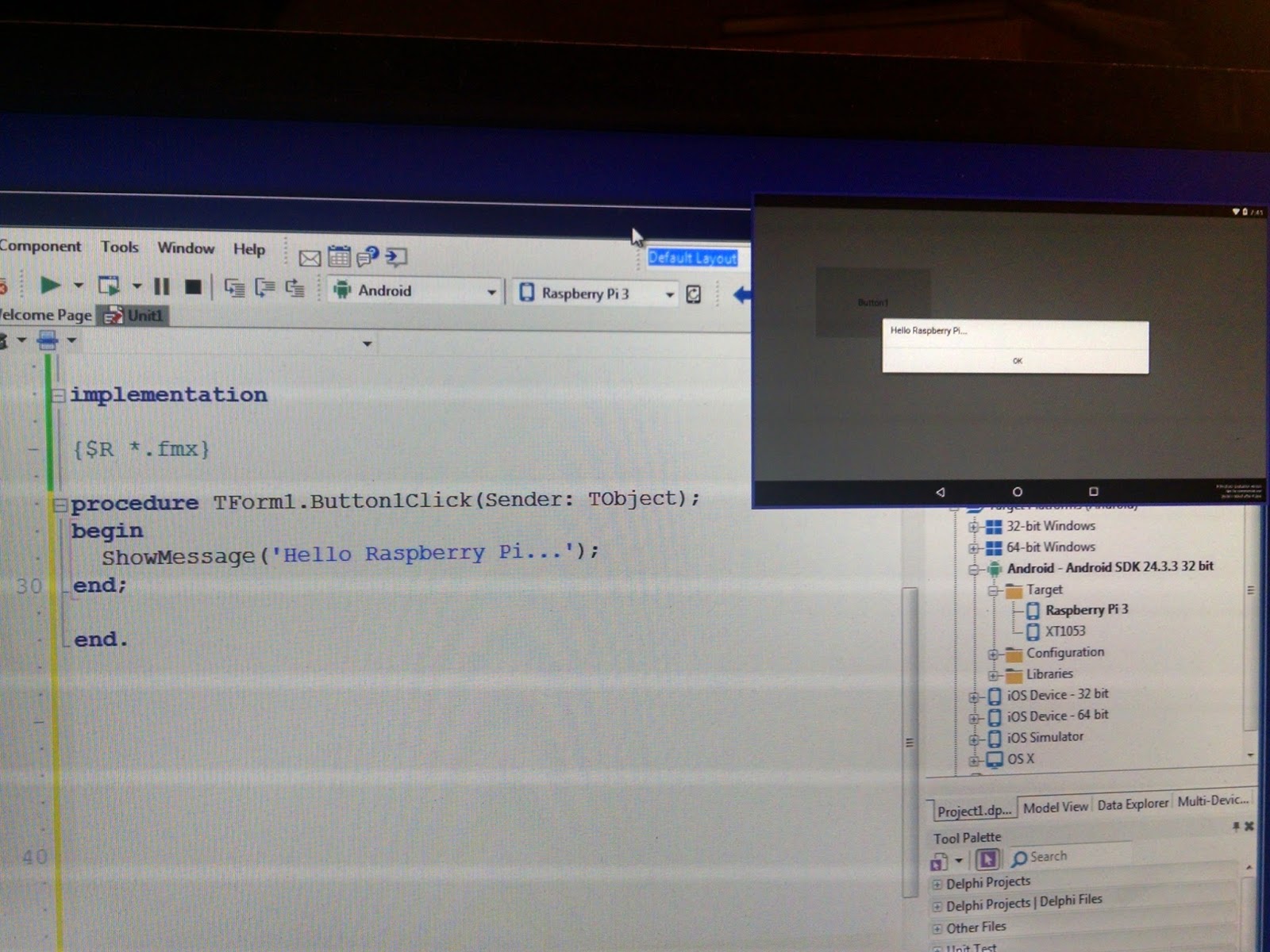
Task: Click the refresh devices icon
Action: 693,294
